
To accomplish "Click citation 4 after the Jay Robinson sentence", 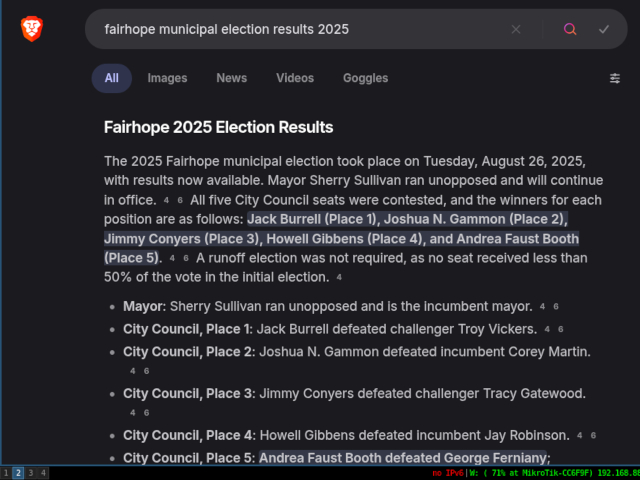I will [579, 436].
